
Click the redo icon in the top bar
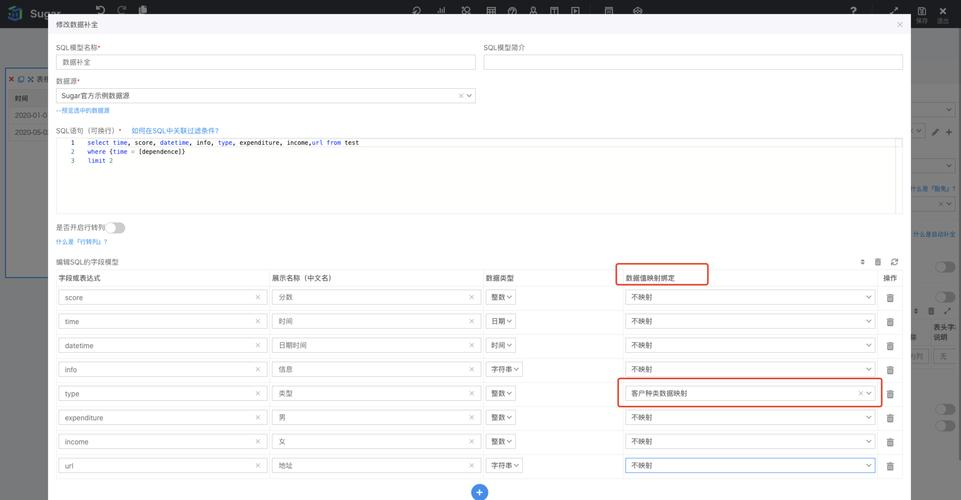click(x=121, y=10)
